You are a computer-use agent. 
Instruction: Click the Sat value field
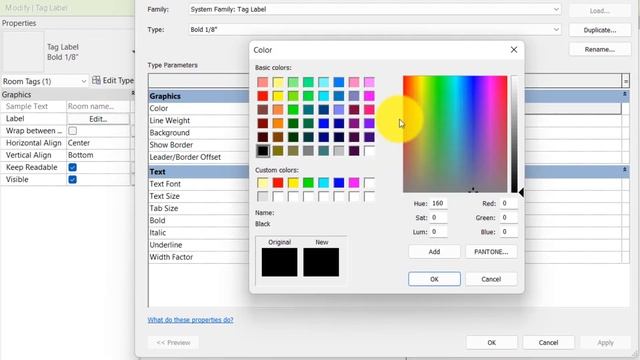click(x=438, y=218)
